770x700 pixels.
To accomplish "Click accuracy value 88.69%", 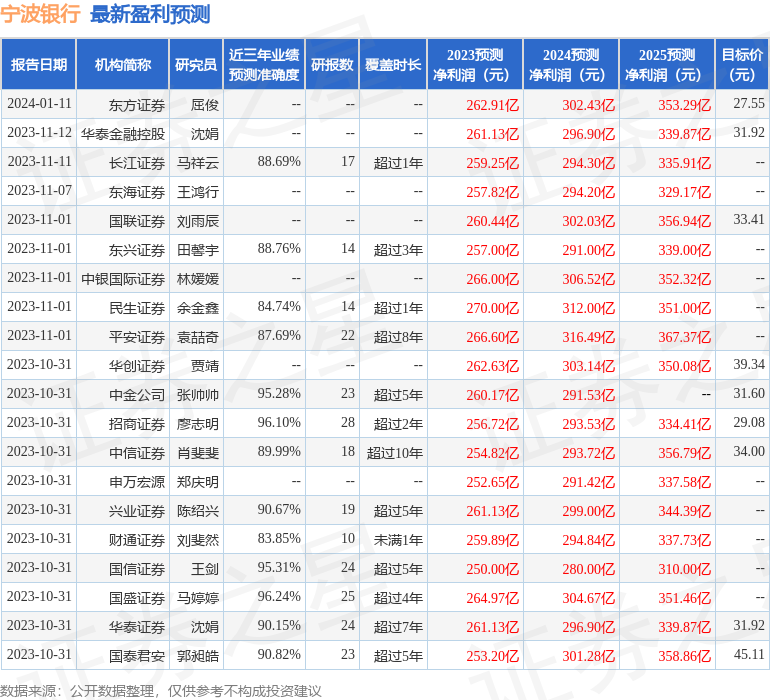I will click(x=279, y=161).
